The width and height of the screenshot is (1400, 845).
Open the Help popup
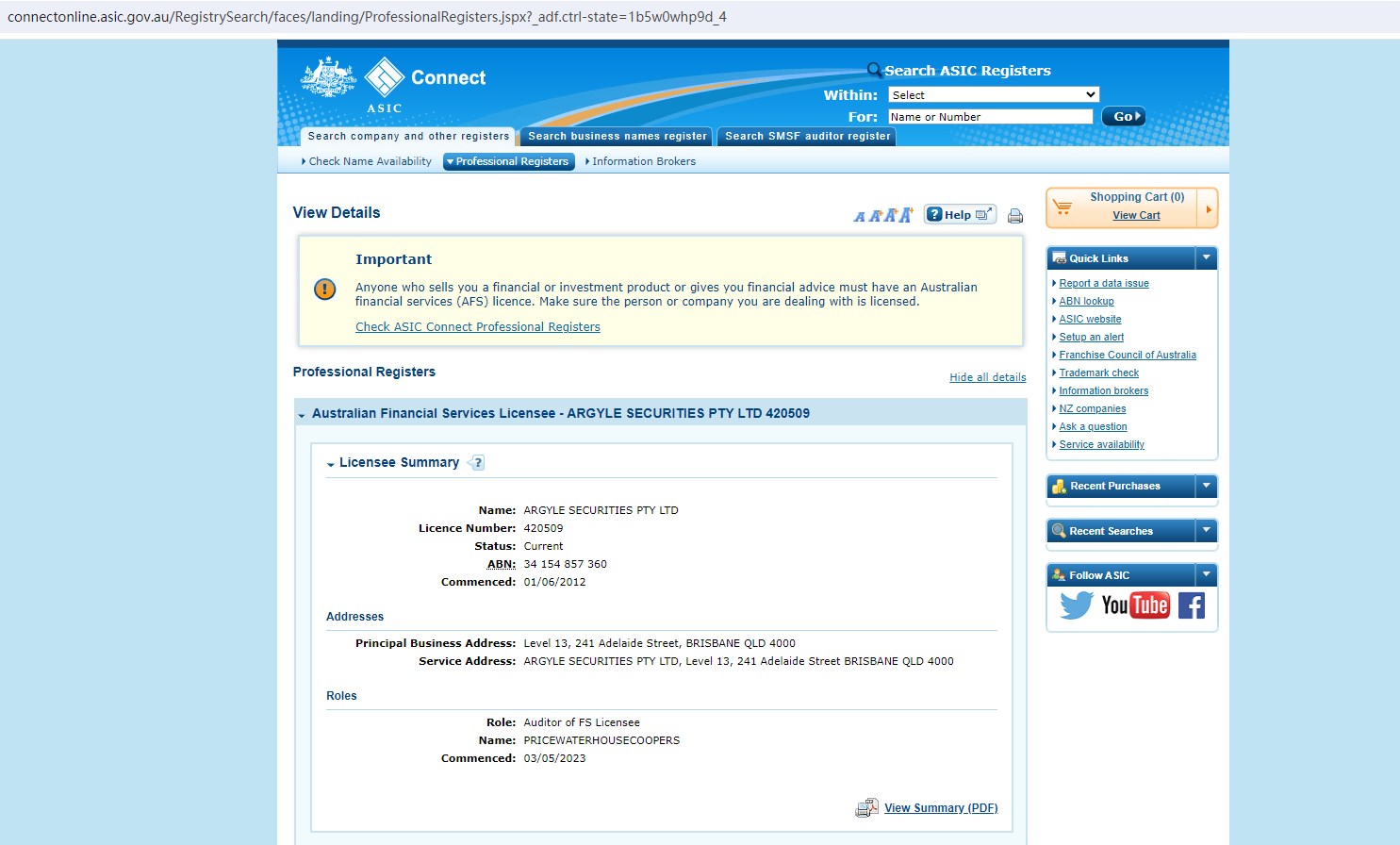[x=960, y=215]
